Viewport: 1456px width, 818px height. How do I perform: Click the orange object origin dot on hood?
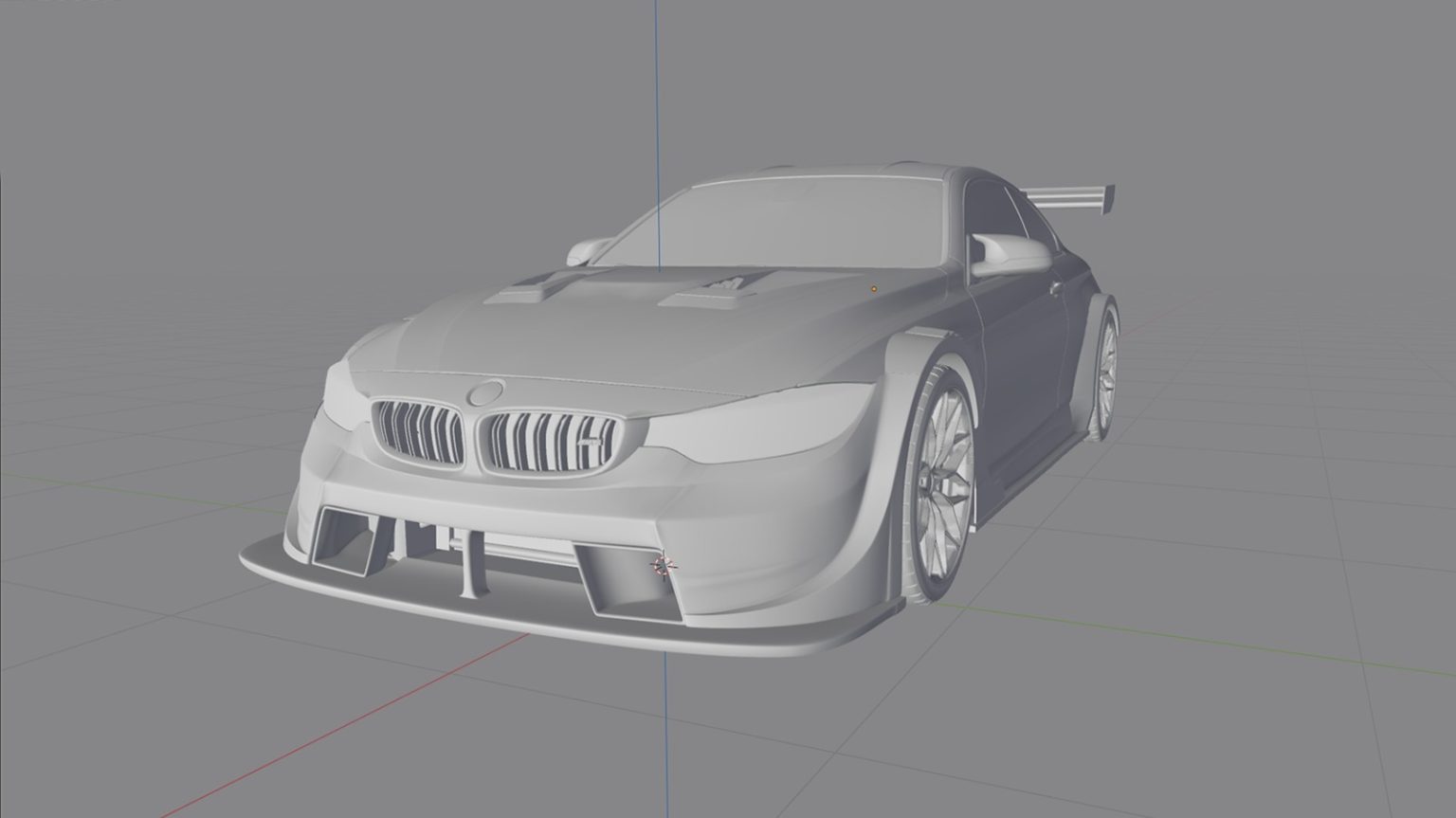click(x=874, y=287)
